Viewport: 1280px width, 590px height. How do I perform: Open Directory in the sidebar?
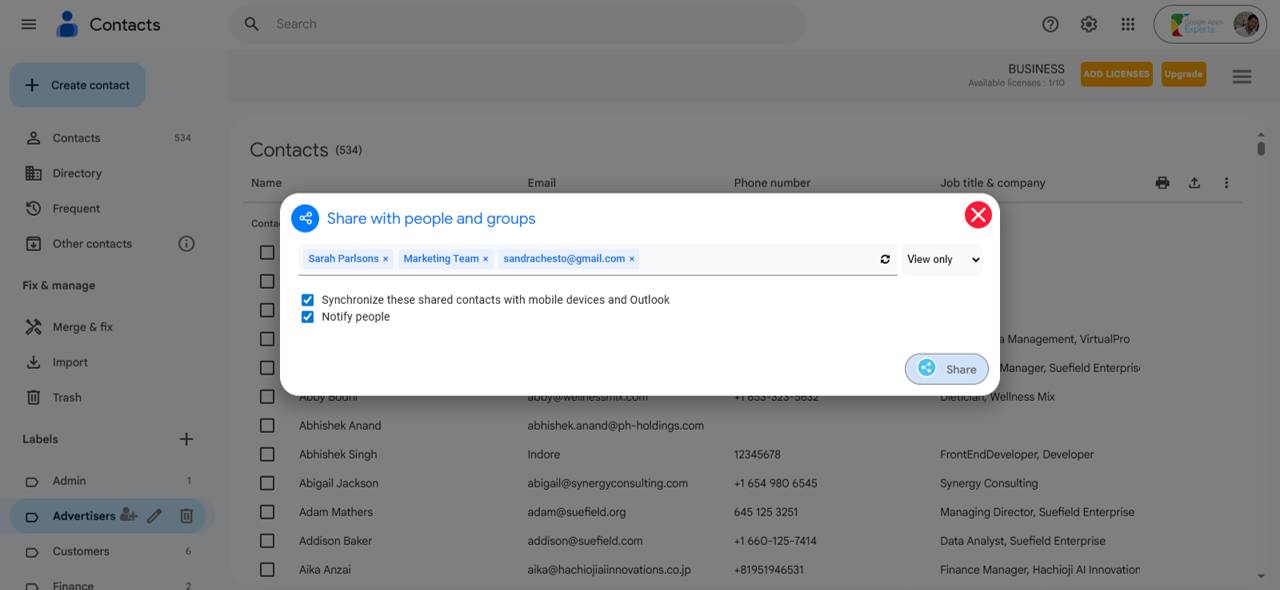click(x=77, y=173)
